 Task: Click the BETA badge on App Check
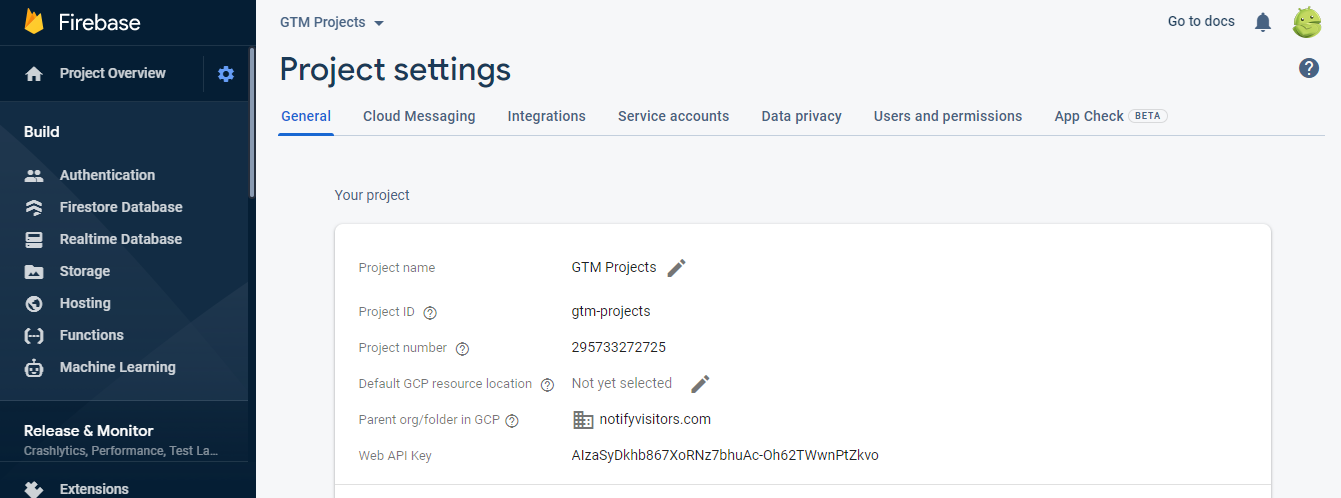pyautogui.click(x=1148, y=116)
